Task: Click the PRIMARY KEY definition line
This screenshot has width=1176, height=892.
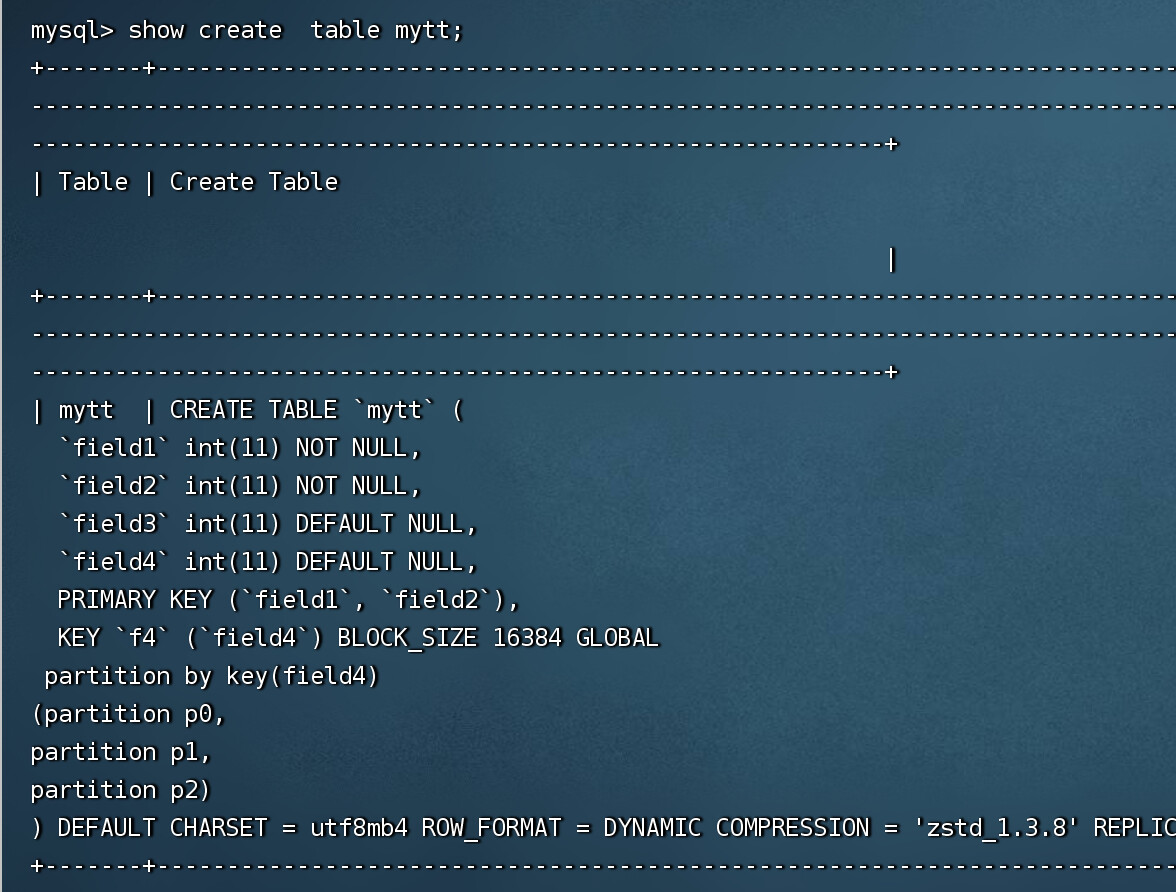Action: [289, 600]
